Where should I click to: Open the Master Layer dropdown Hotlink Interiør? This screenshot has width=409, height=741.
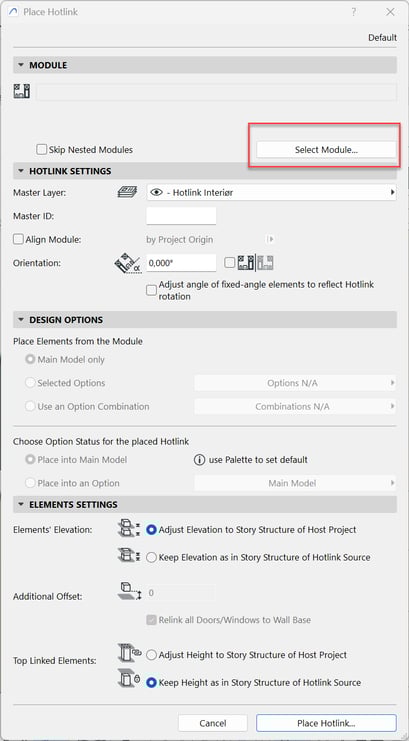point(271,192)
